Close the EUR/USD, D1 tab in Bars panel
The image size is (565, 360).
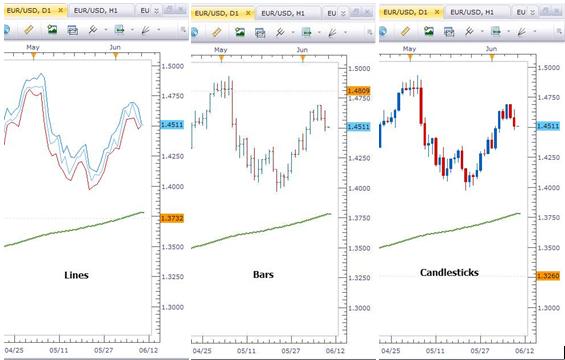tap(248, 13)
